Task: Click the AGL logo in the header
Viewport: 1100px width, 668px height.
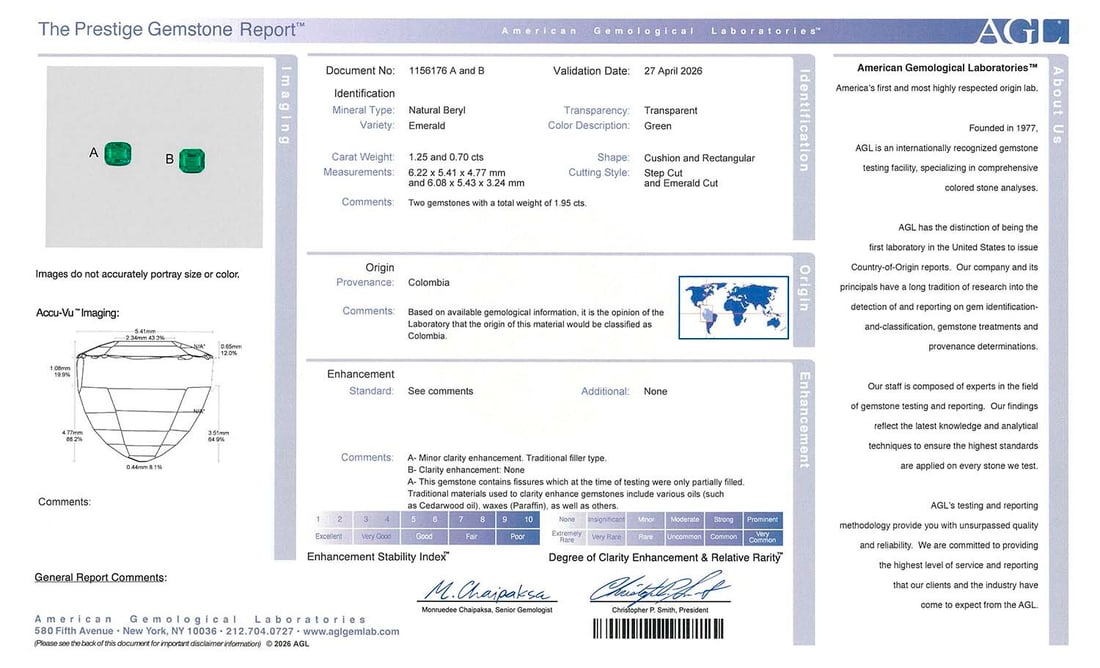Action: 1022,32
